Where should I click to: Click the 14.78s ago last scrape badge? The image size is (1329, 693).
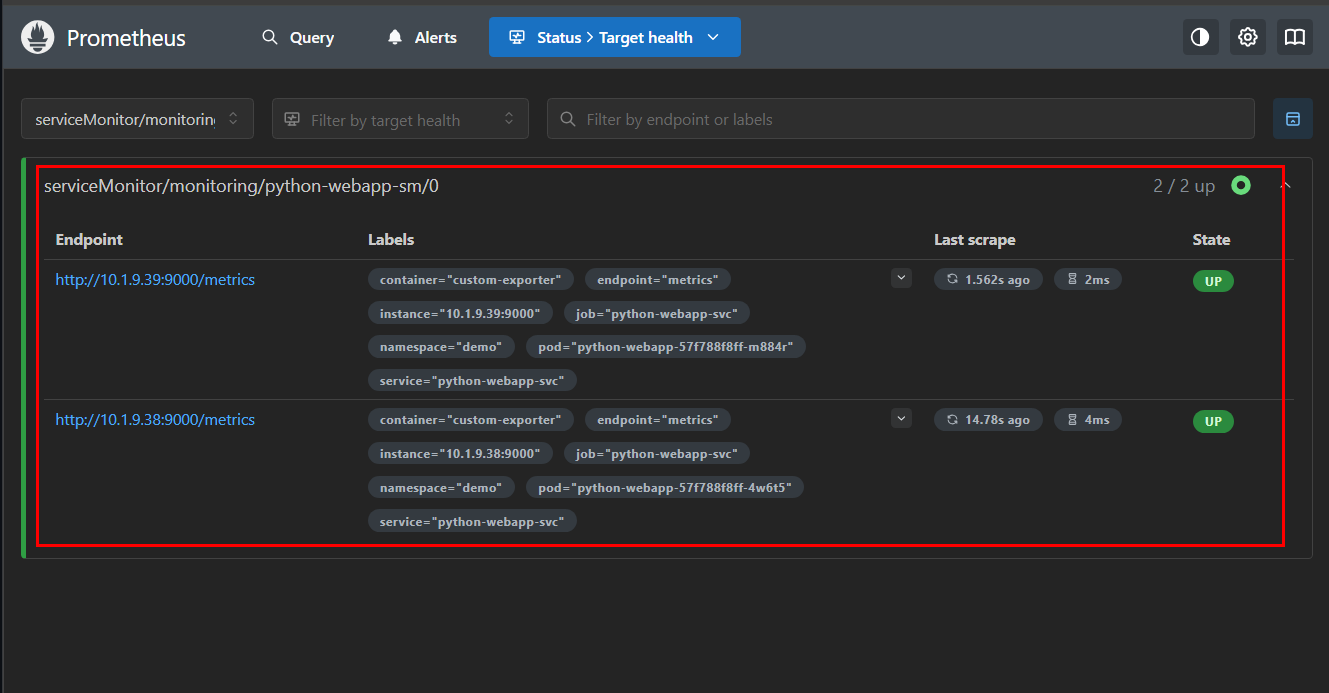988,420
